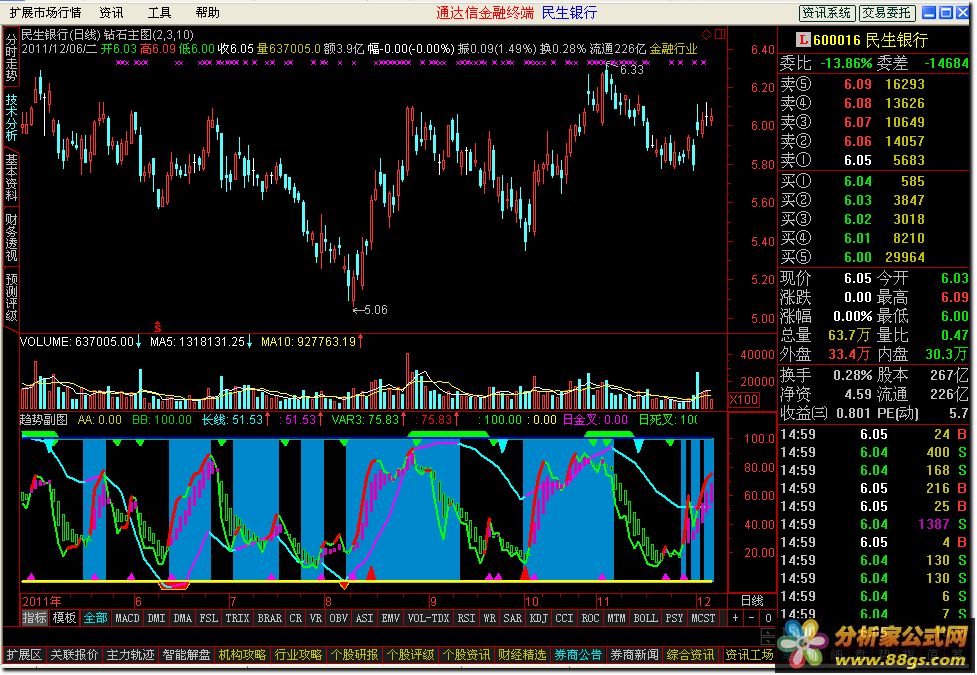
Task: Switch to the 基本资料 side tab
Action: tap(11, 177)
